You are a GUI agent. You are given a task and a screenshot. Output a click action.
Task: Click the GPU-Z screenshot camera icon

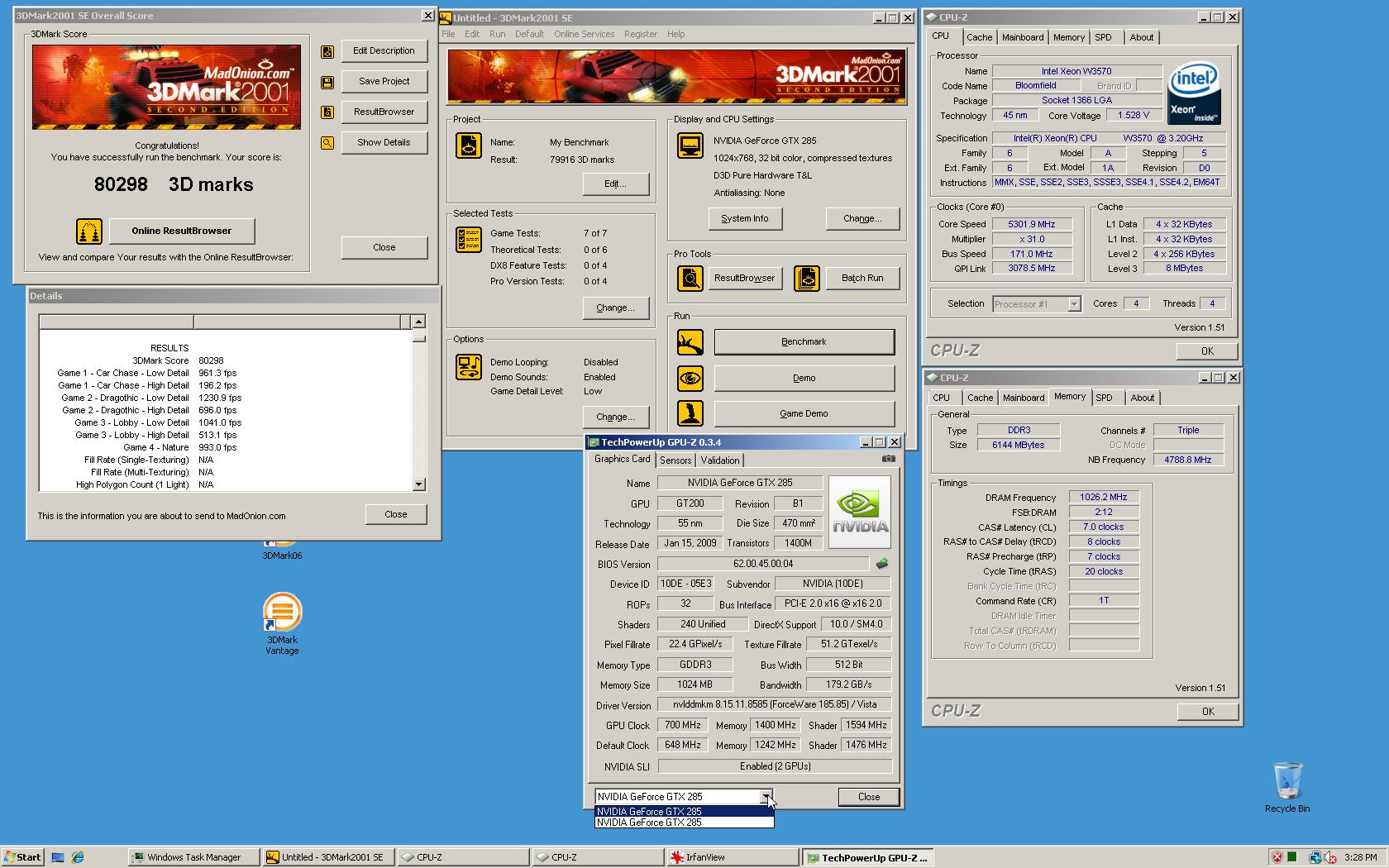point(888,459)
